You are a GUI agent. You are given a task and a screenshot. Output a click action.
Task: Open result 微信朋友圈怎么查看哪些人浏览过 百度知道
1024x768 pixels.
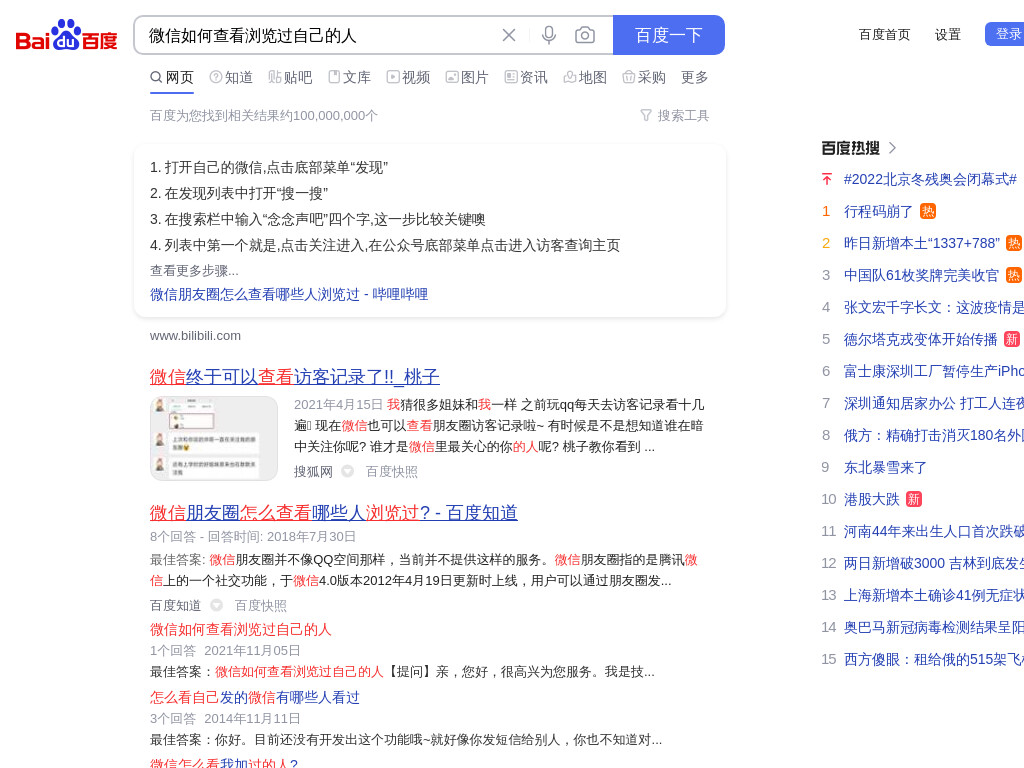point(334,513)
